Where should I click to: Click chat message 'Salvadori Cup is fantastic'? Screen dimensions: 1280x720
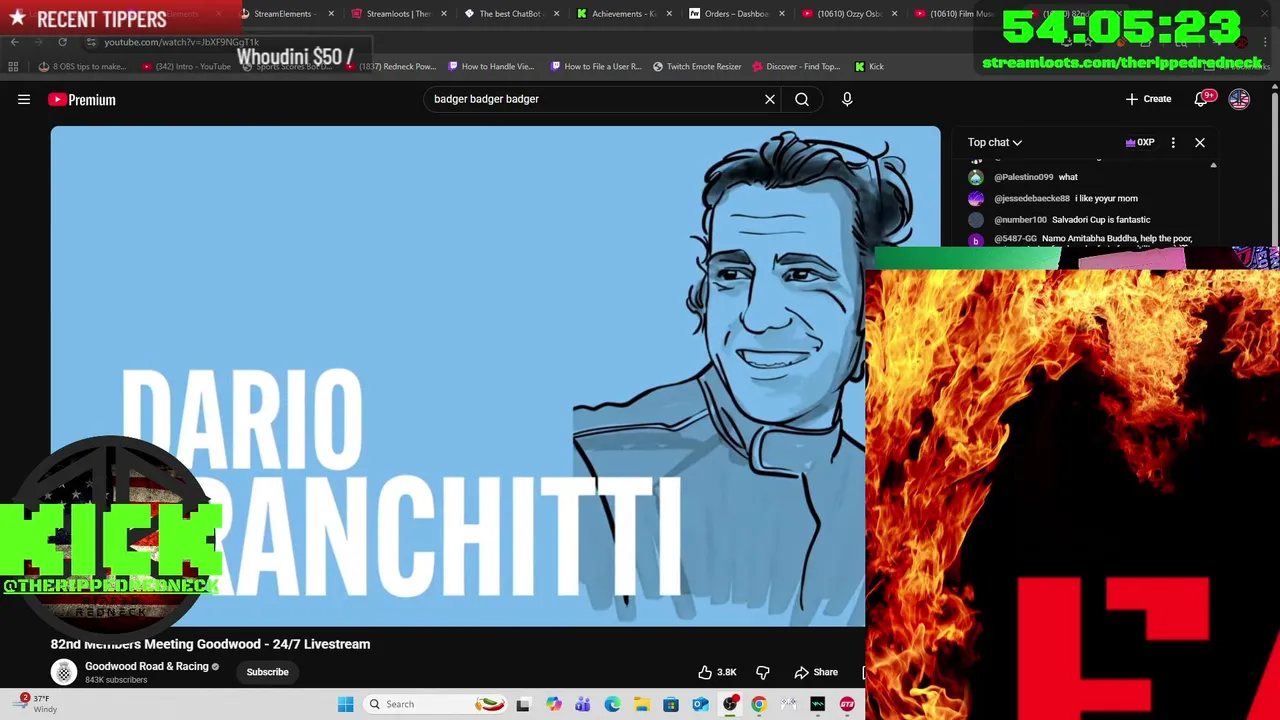(1101, 220)
